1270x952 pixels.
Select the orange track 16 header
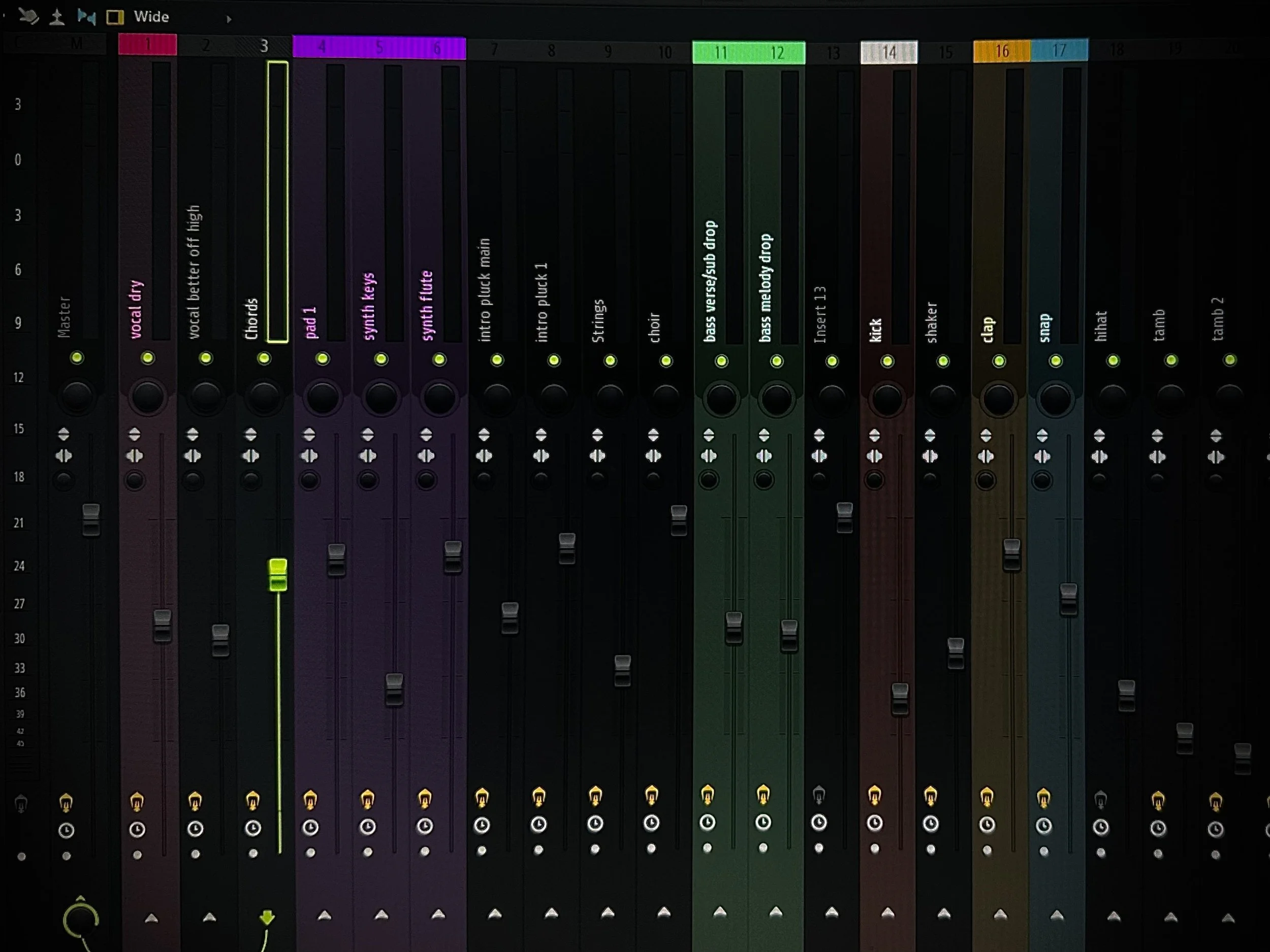tap(1001, 52)
